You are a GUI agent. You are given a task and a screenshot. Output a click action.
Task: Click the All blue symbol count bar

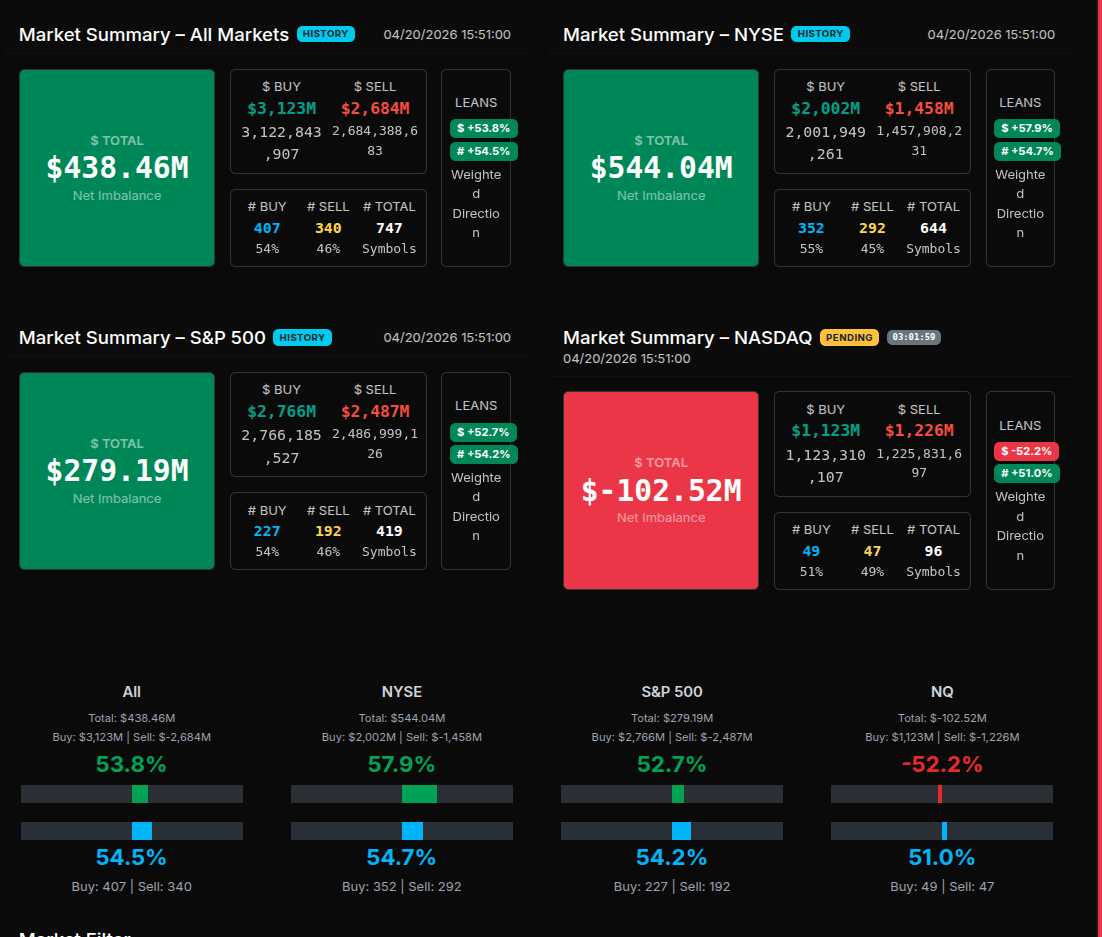click(141, 831)
